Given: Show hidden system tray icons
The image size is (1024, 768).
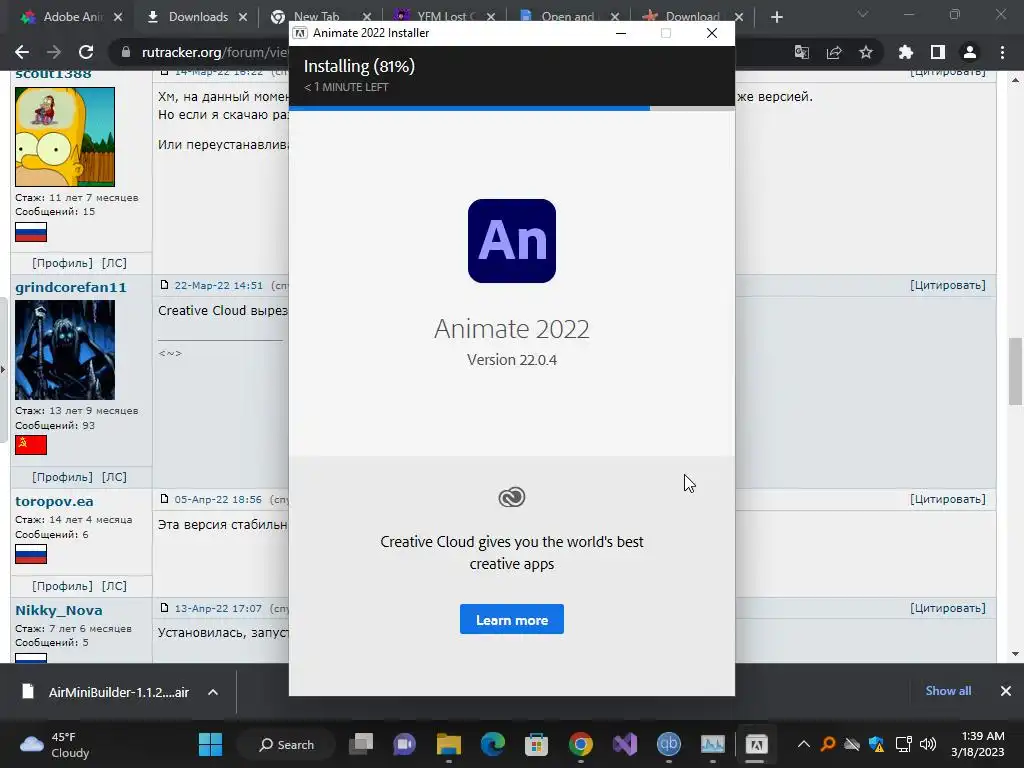Looking at the screenshot, I should click(x=804, y=744).
